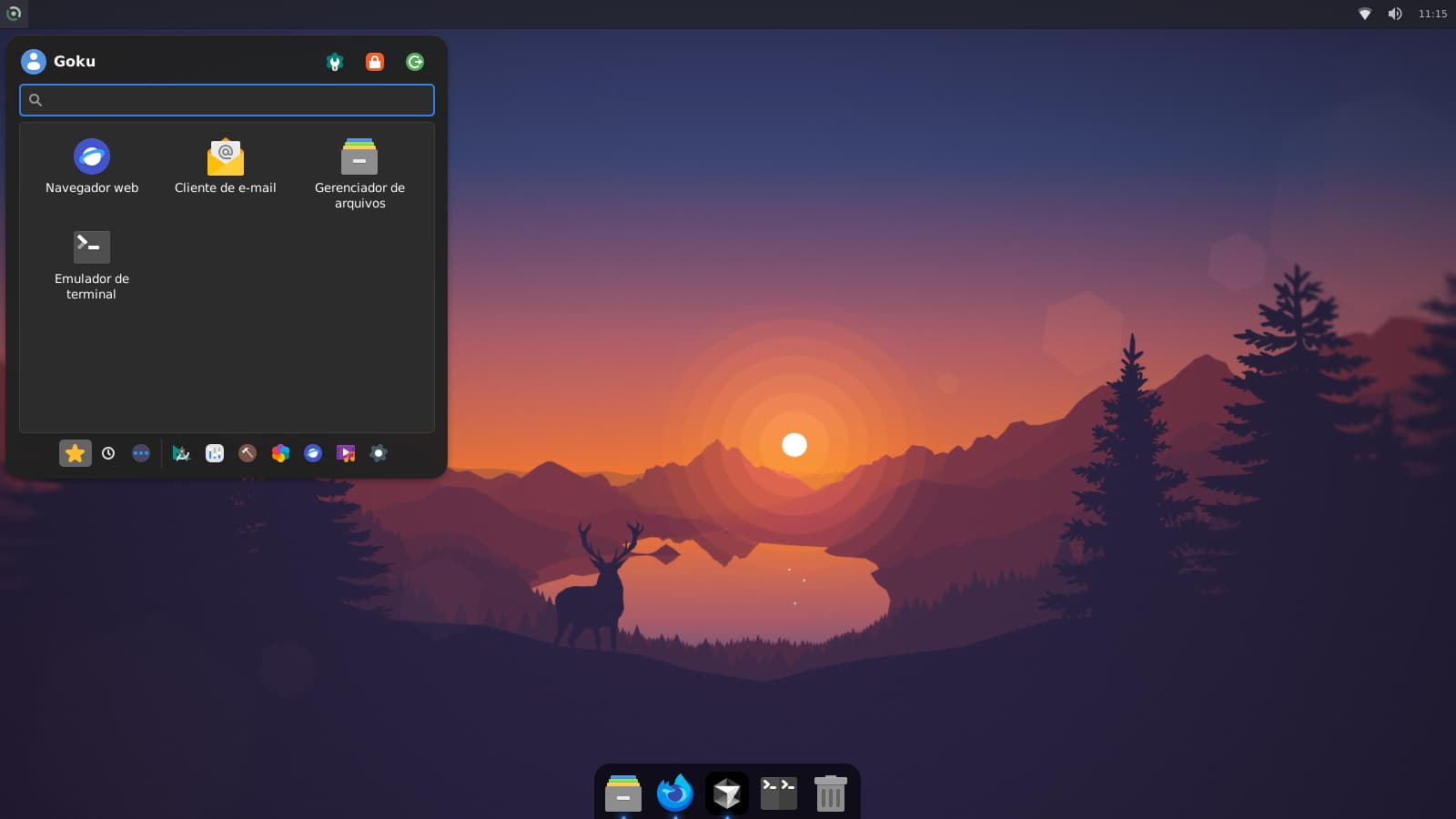Open the Trash from the dock

pyautogui.click(x=830, y=794)
